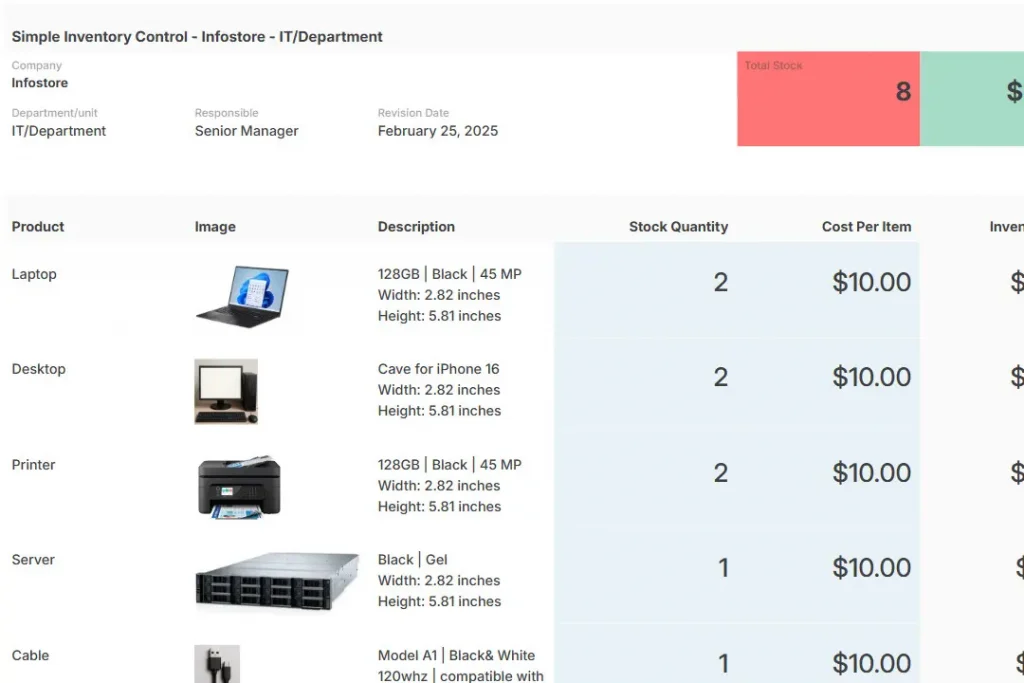Open the Cable product image
1024x683 pixels.
(x=217, y=664)
